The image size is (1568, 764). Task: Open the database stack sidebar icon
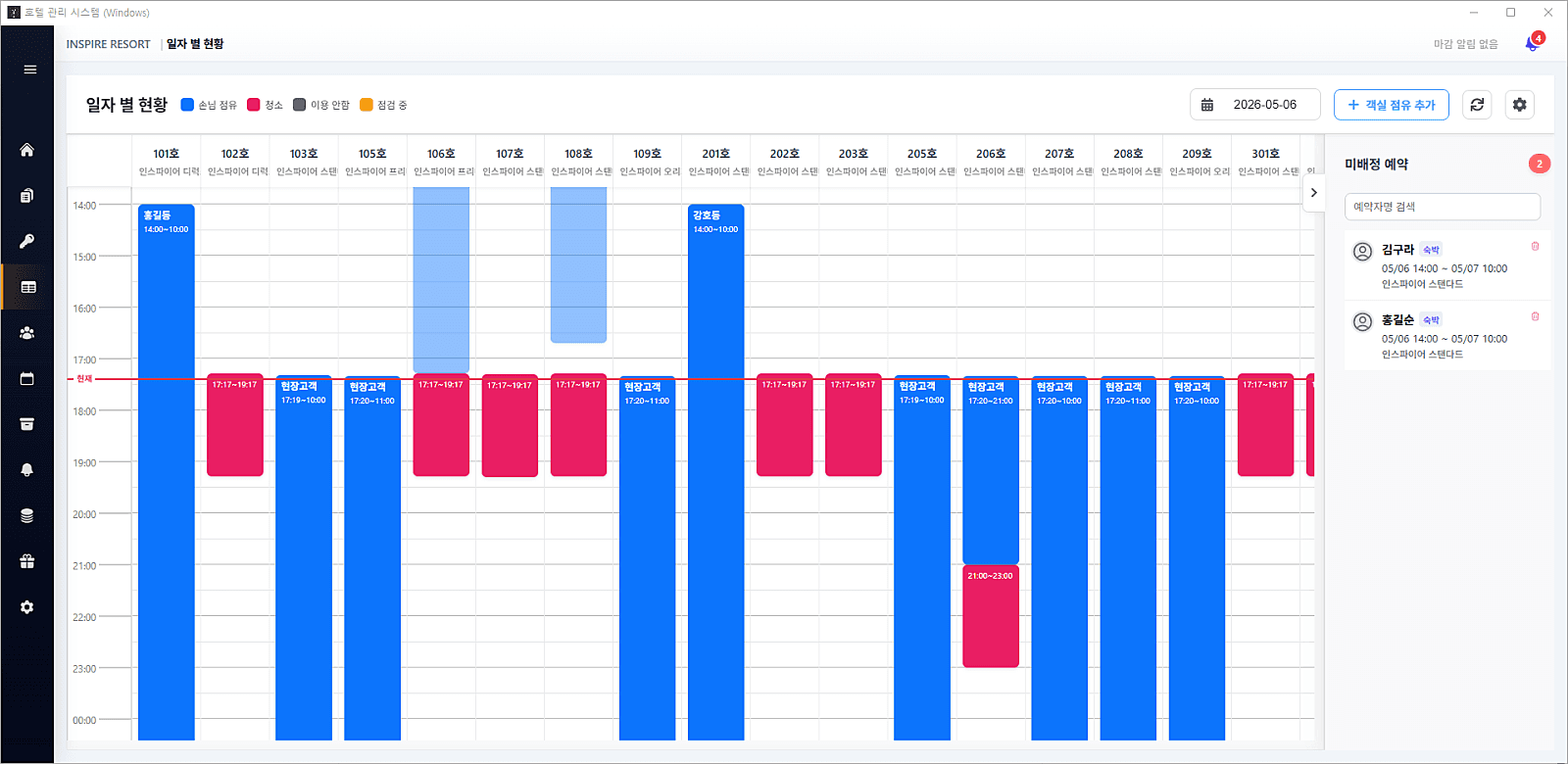pyautogui.click(x=27, y=515)
